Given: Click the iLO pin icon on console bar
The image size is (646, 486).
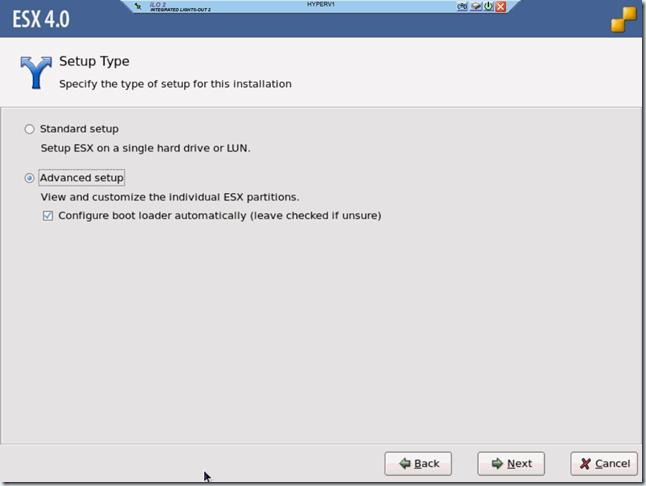Looking at the screenshot, I should [x=138, y=6].
